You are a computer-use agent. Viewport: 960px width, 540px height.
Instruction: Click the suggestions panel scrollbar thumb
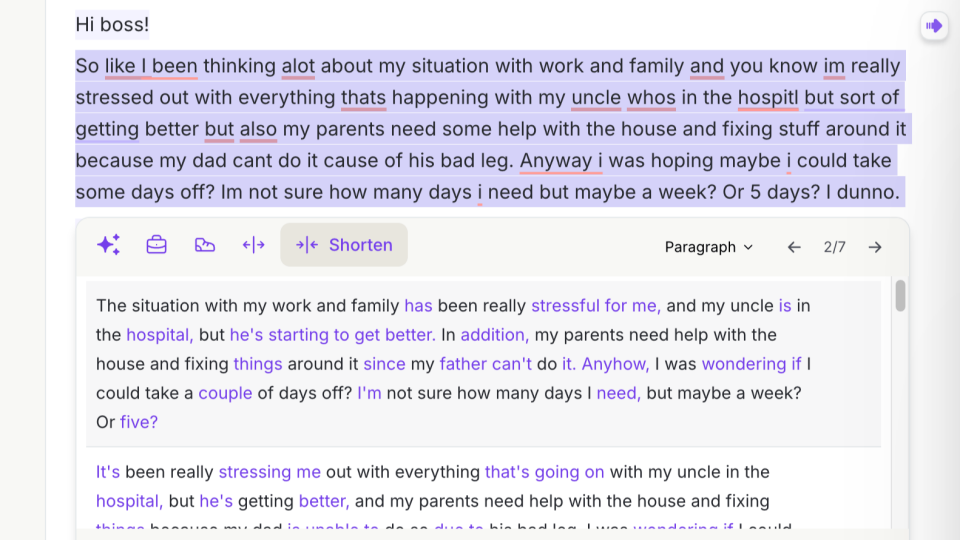[900, 296]
